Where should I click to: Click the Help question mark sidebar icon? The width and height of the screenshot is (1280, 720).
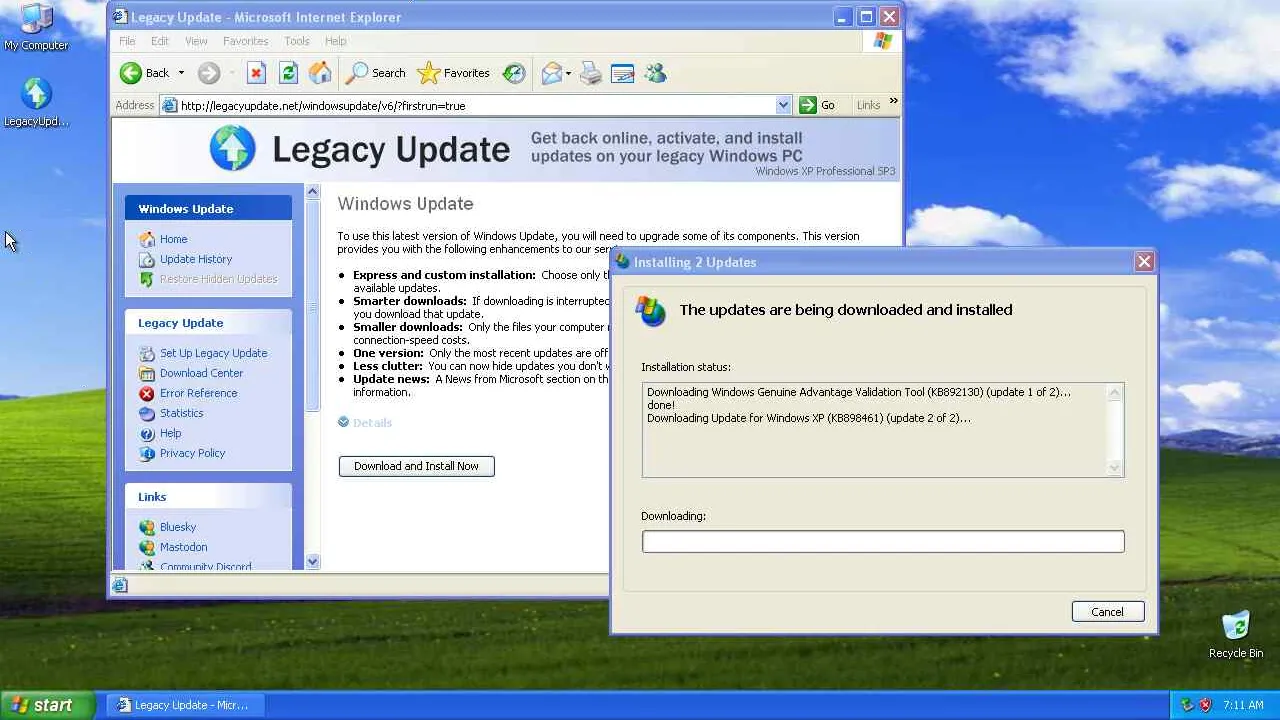147,433
